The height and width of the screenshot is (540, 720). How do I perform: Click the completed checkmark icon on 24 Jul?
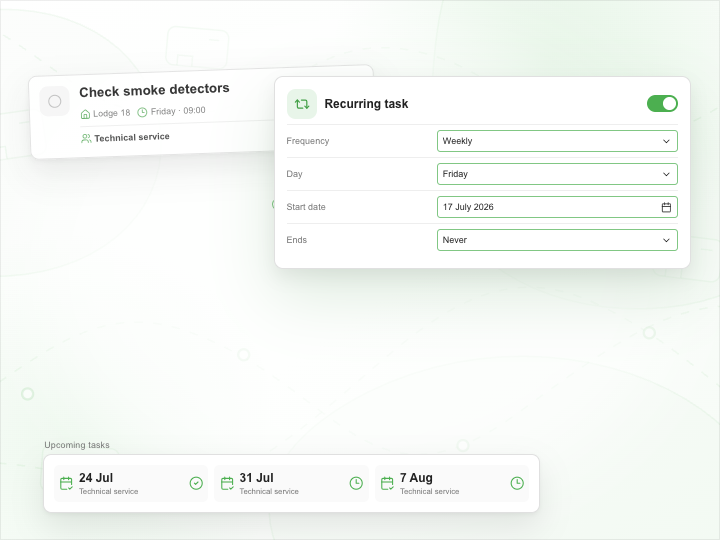[x=196, y=484]
